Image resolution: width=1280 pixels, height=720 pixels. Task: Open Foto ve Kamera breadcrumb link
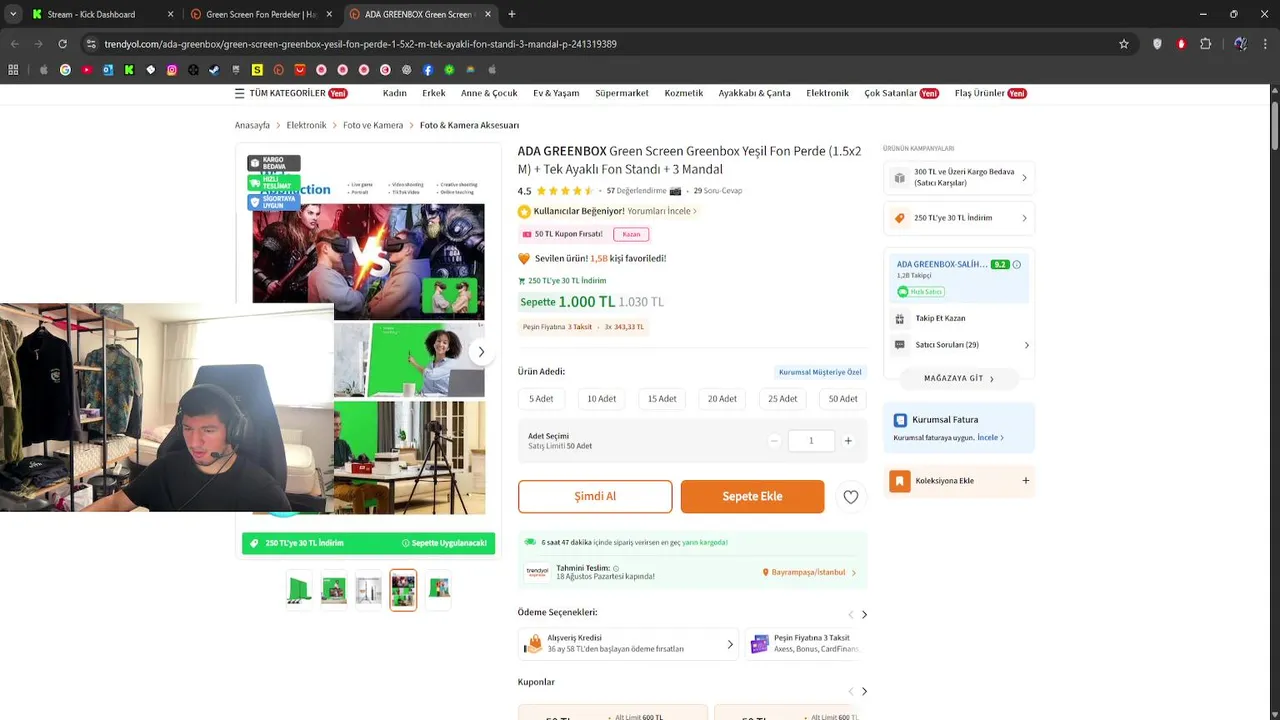tap(373, 125)
